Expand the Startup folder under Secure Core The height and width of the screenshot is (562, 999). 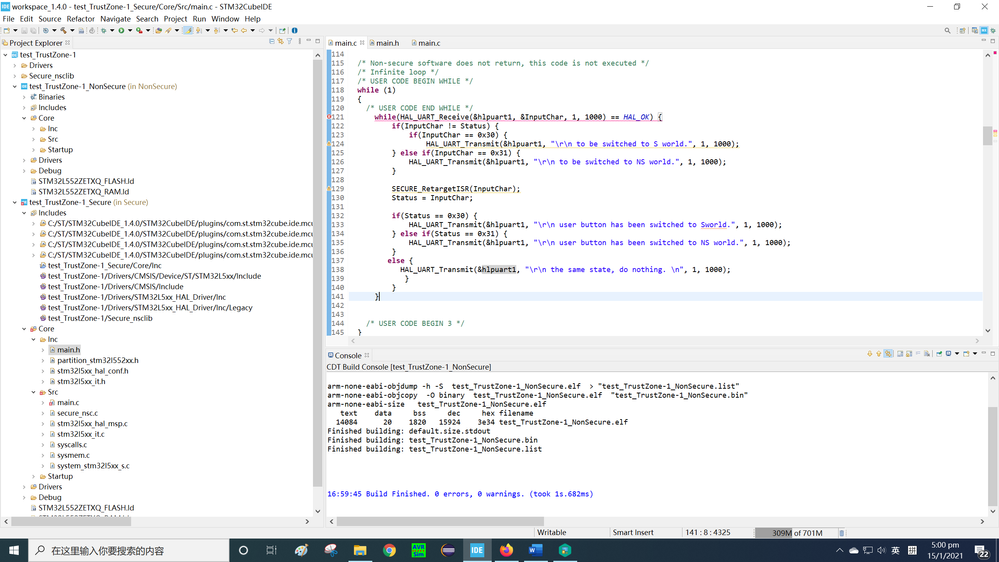[x=34, y=477]
